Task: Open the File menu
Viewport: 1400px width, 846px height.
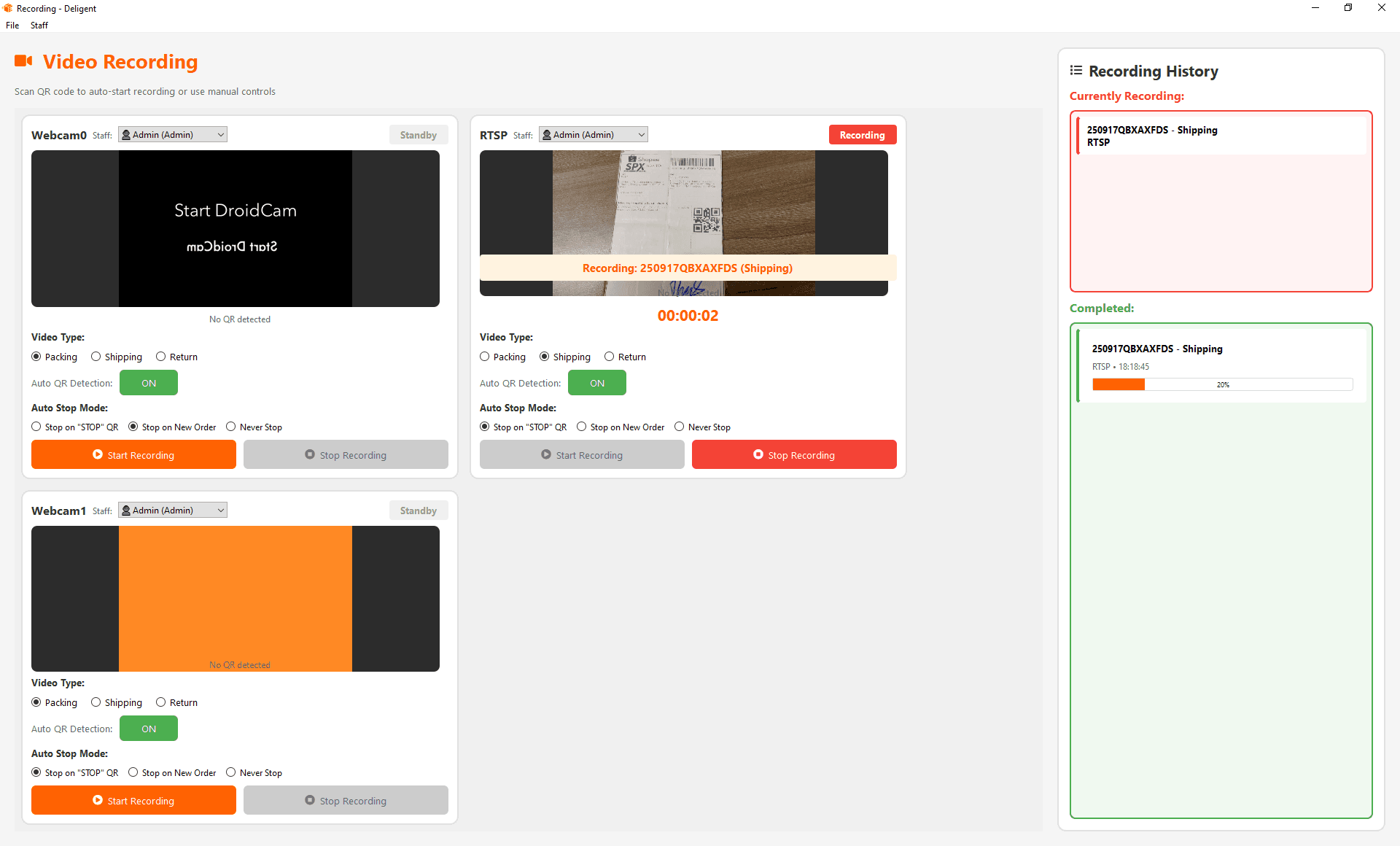Action: (x=12, y=25)
